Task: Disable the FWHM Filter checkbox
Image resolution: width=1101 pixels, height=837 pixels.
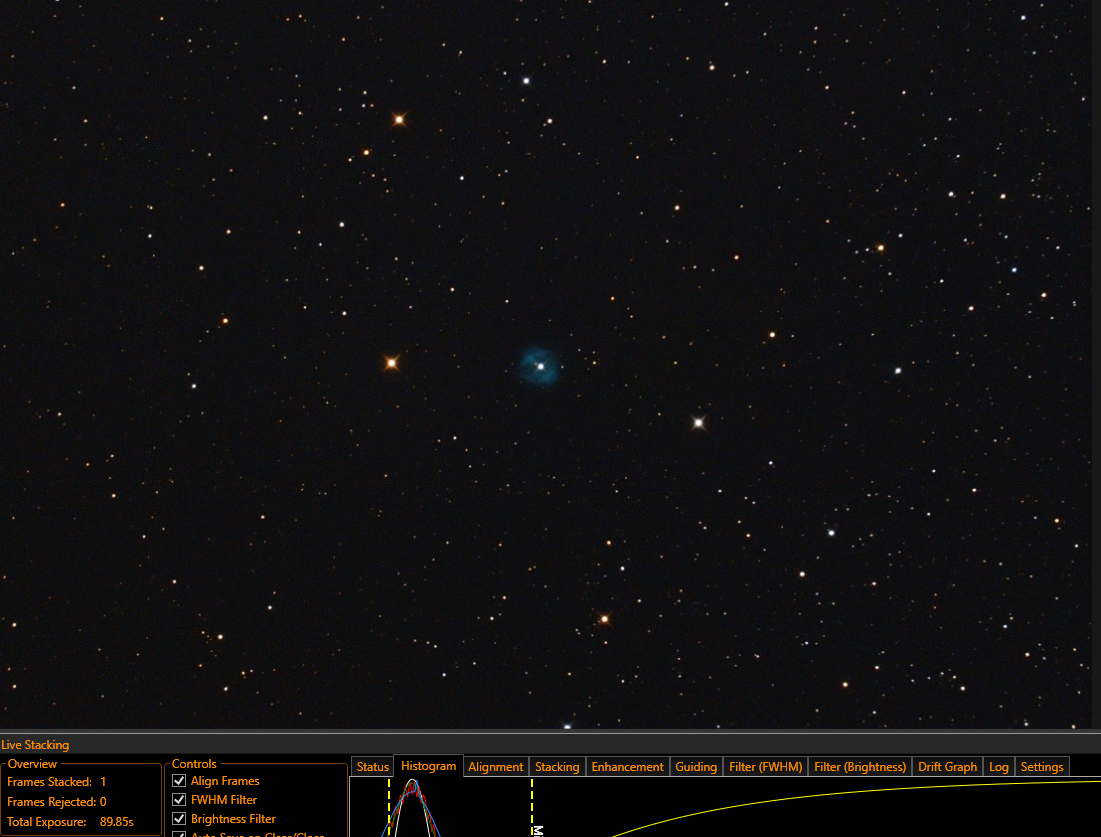Action: [179, 800]
